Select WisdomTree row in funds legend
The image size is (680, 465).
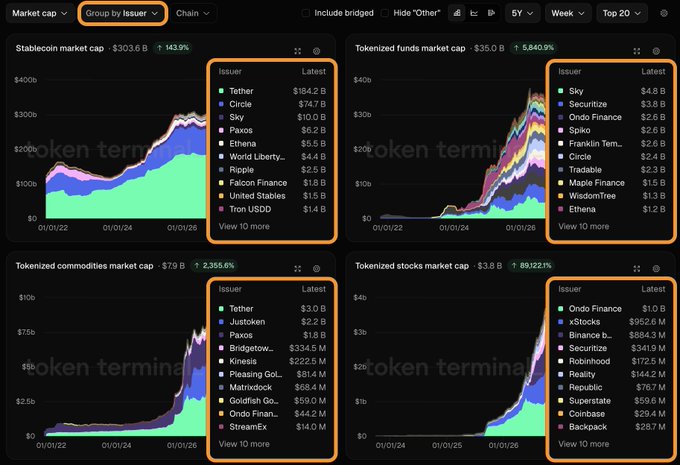(611, 196)
